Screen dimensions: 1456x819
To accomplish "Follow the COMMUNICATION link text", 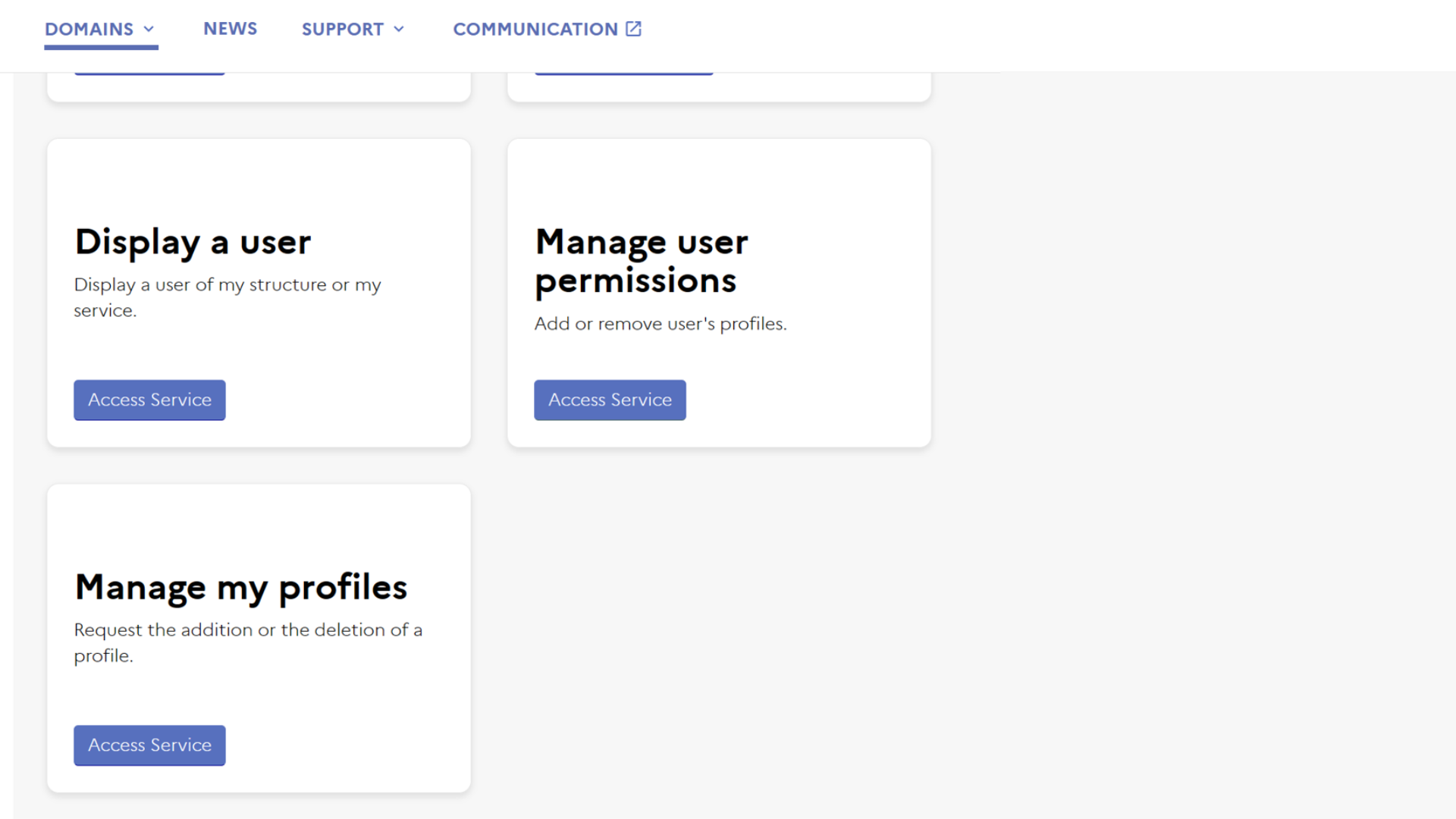I will point(535,29).
